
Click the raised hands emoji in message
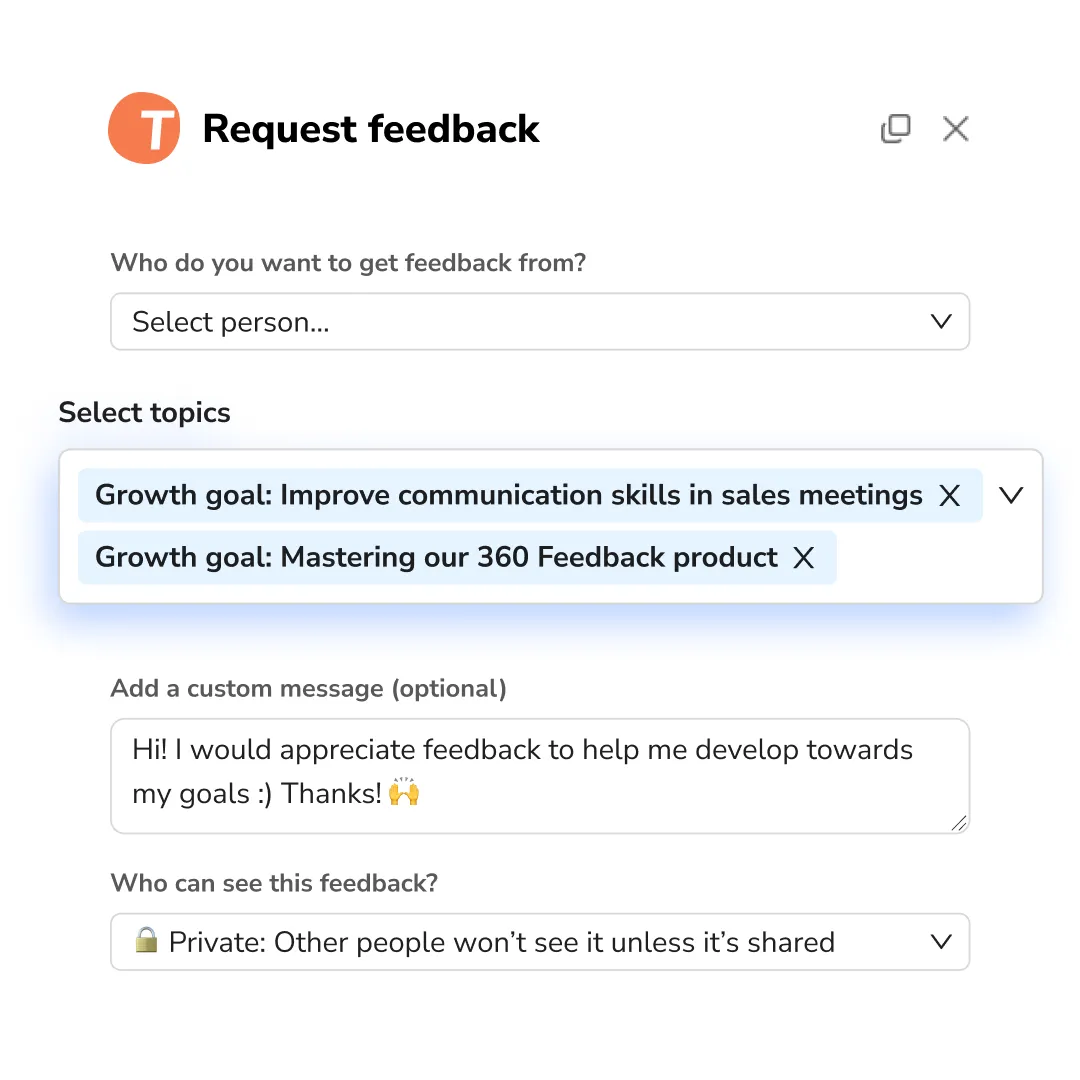pyautogui.click(x=404, y=794)
